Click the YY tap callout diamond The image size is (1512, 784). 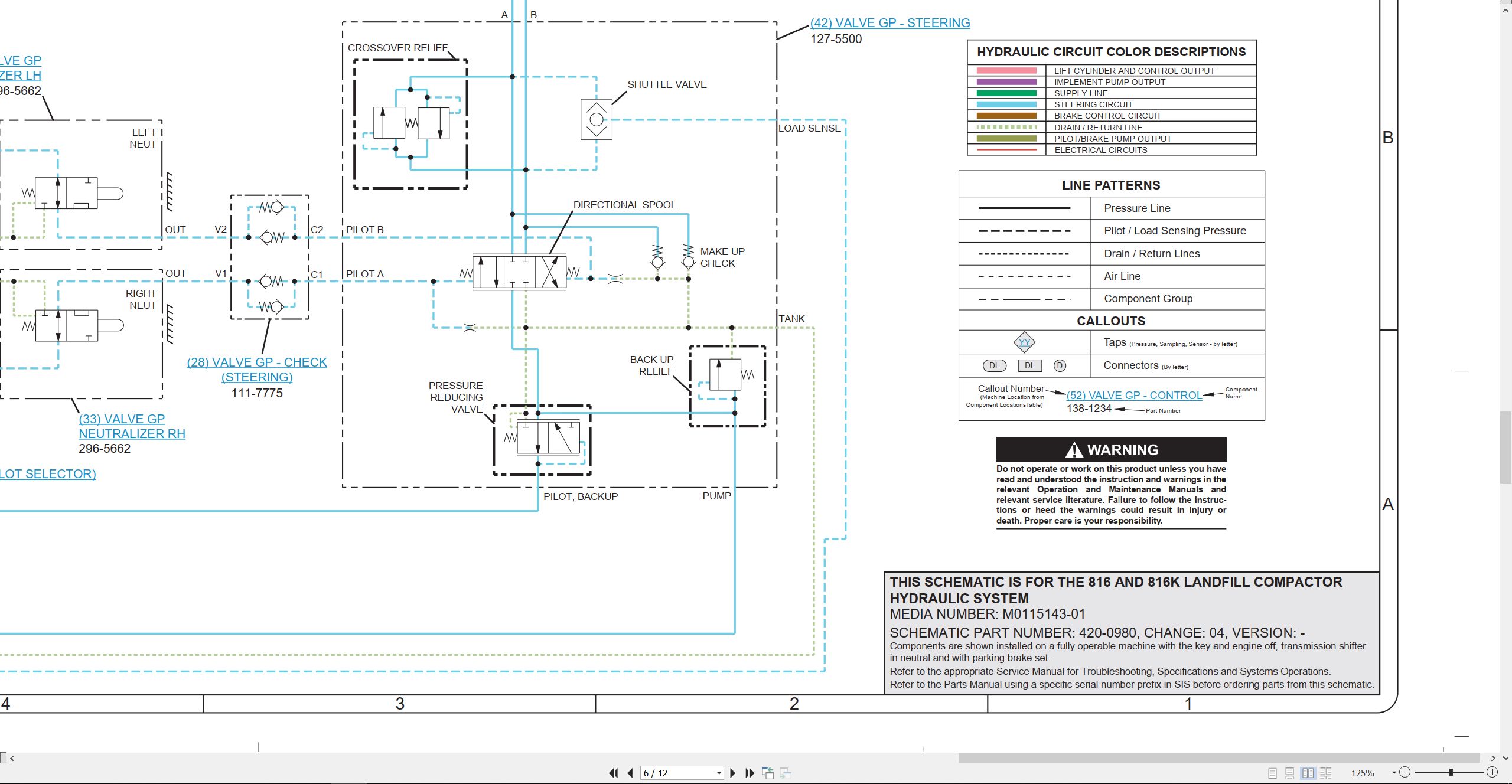click(x=1024, y=342)
